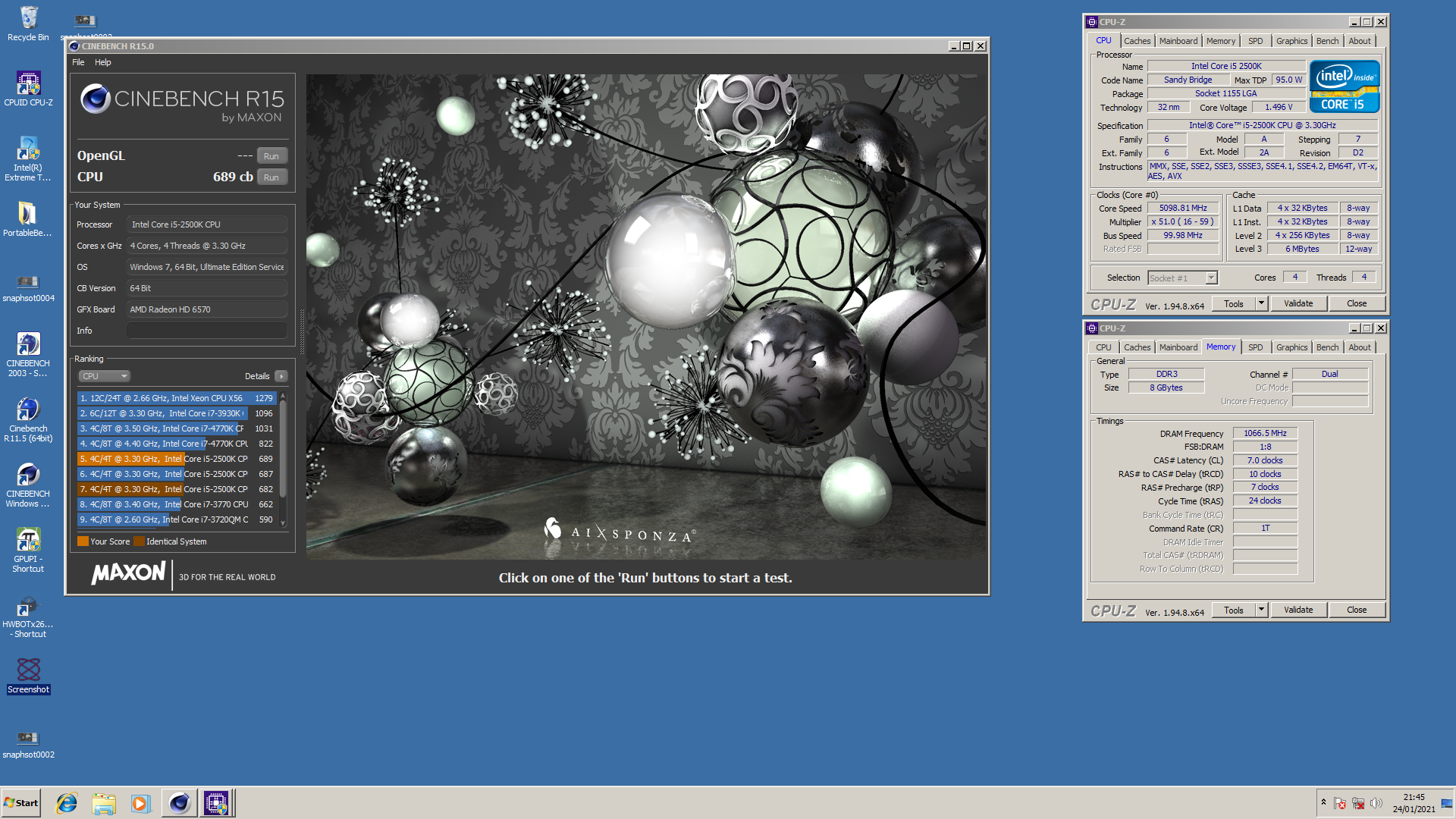The height and width of the screenshot is (819, 1456).
Task: Click the Info input field
Action: [x=206, y=331]
